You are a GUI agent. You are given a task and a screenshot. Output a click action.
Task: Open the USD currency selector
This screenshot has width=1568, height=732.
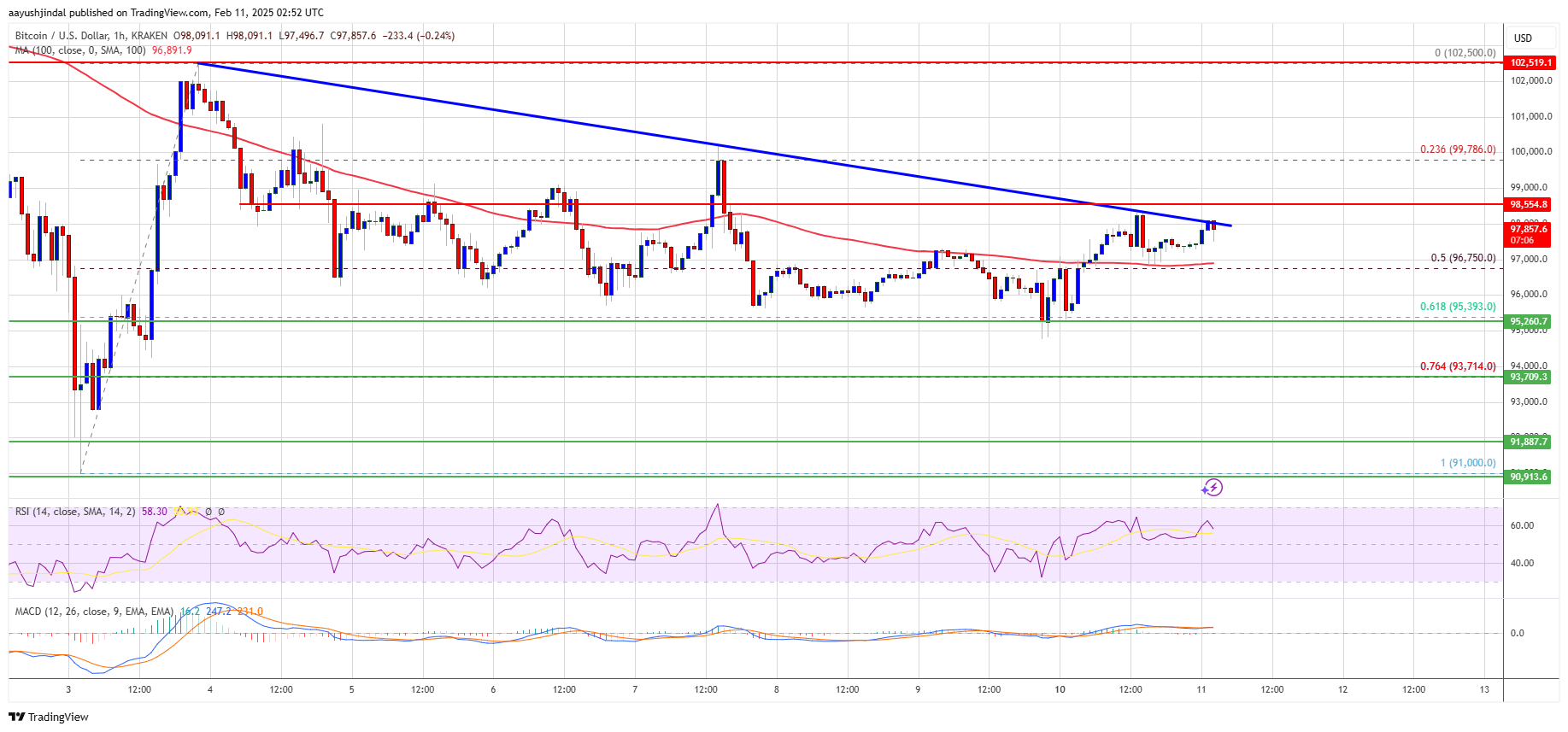pyautogui.click(x=1523, y=38)
